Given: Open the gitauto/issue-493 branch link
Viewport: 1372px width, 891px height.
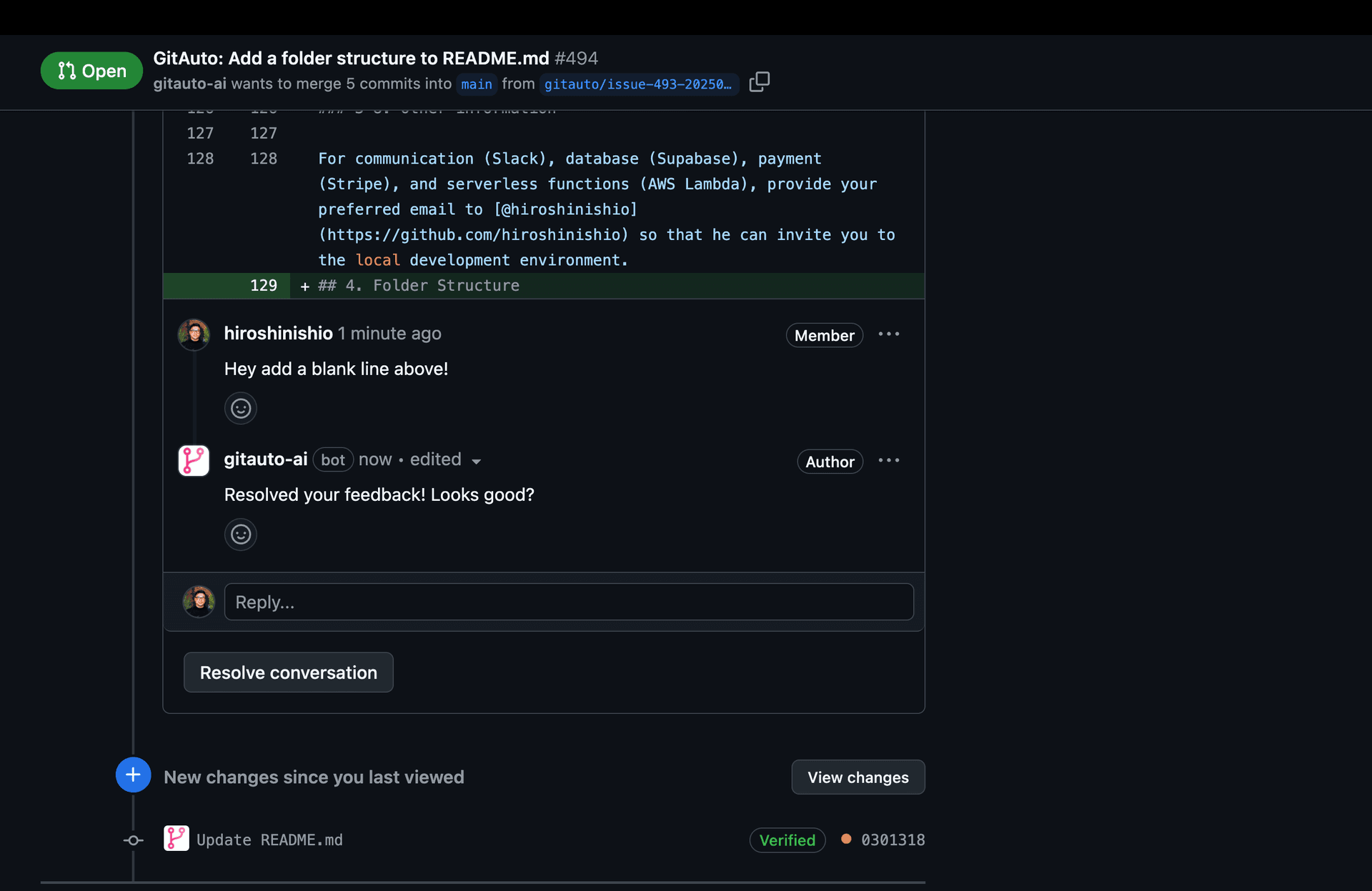Looking at the screenshot, I should (x=638, y=84).
